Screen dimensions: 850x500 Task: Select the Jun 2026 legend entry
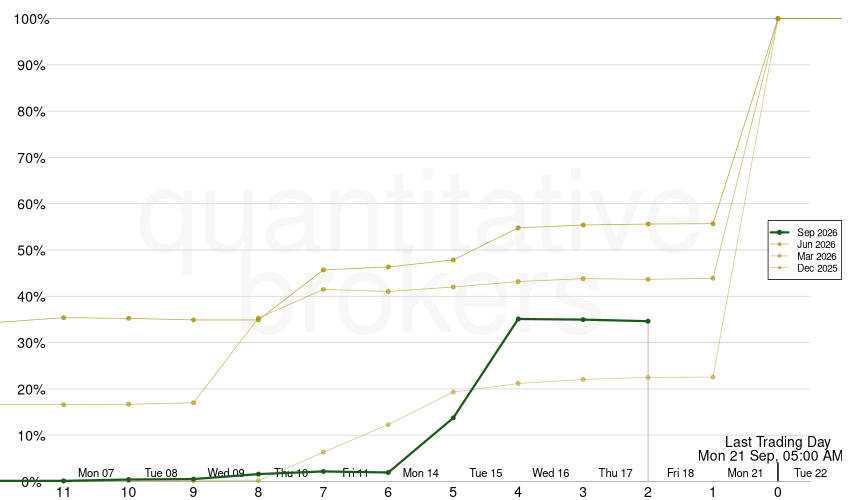[804, 245]
